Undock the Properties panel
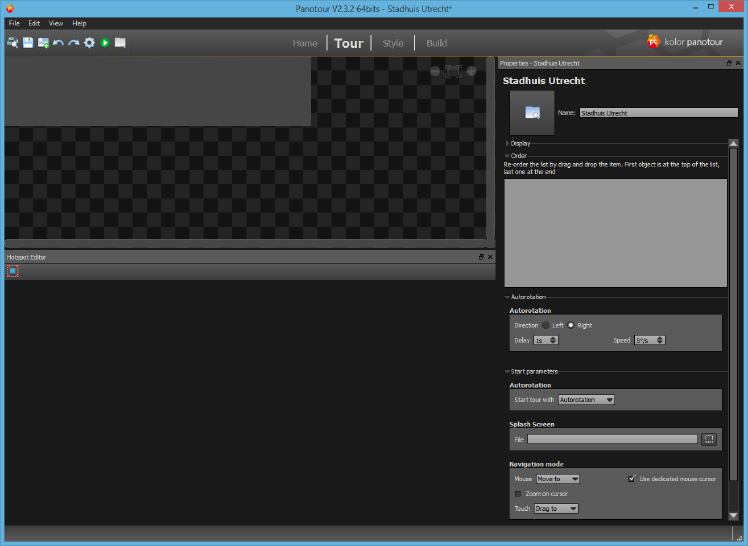The image size is (748, 546). (729, 63)
